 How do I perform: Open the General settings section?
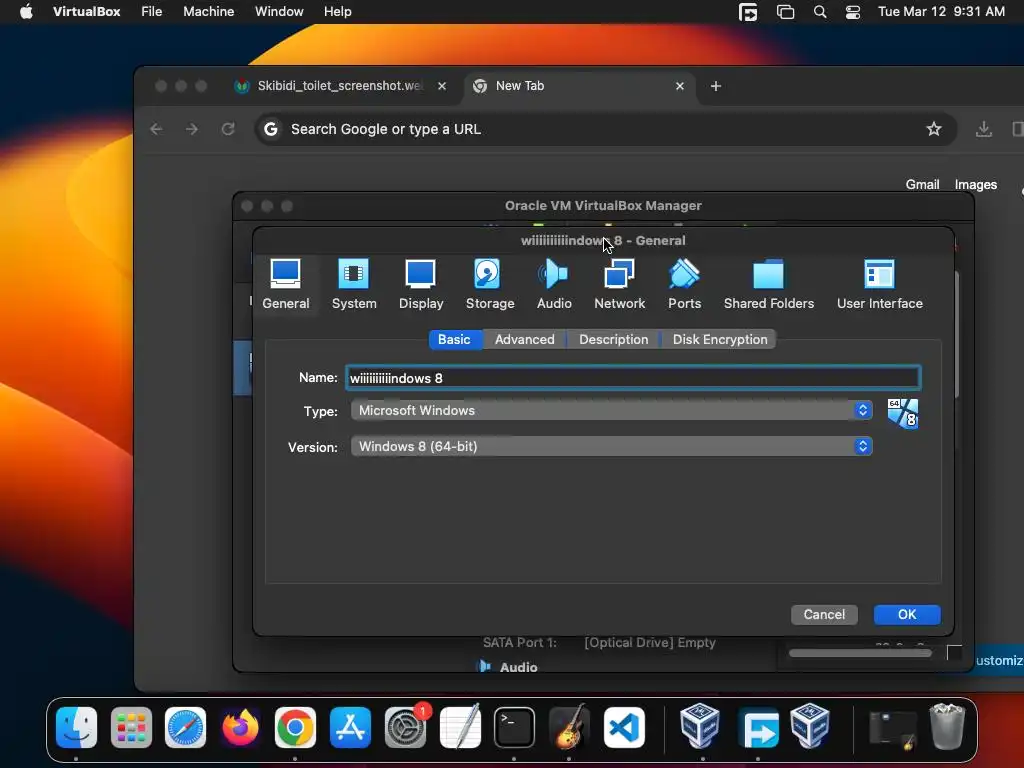pyautogui.click(x=285, y=284)
